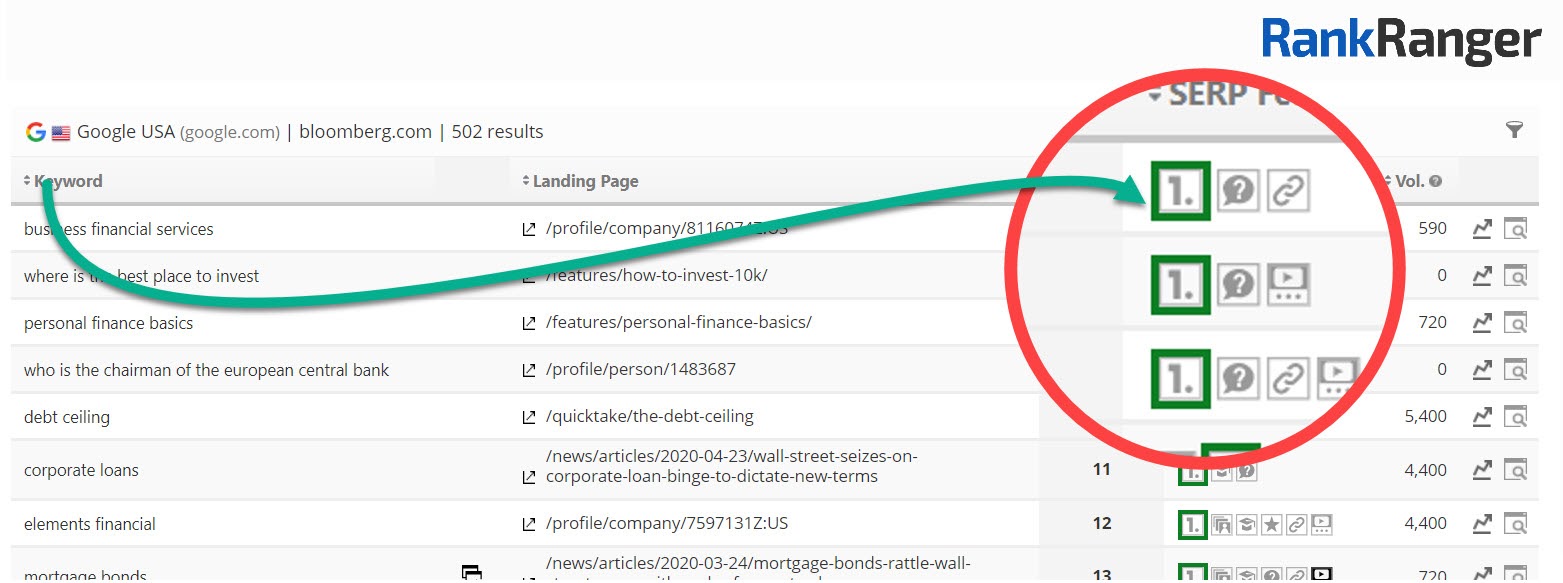Viewport: 1563px width, 583px height.
Task: Select the keyword 'debt ceiling'
Action: 67,417
